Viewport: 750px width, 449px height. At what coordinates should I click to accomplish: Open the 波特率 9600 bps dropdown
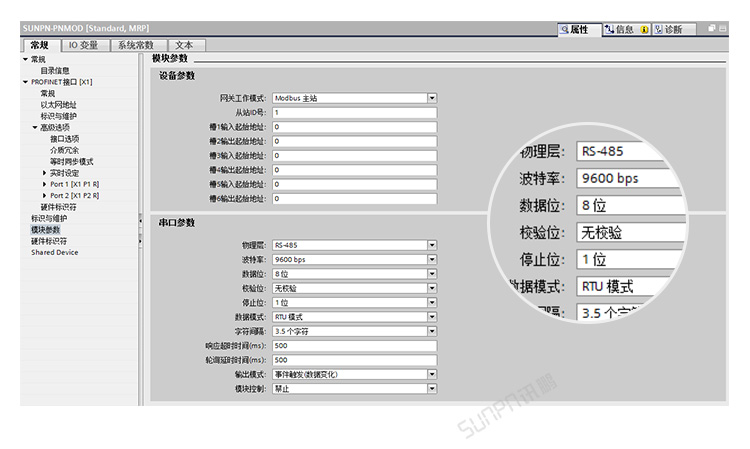(x=432, y=260)
